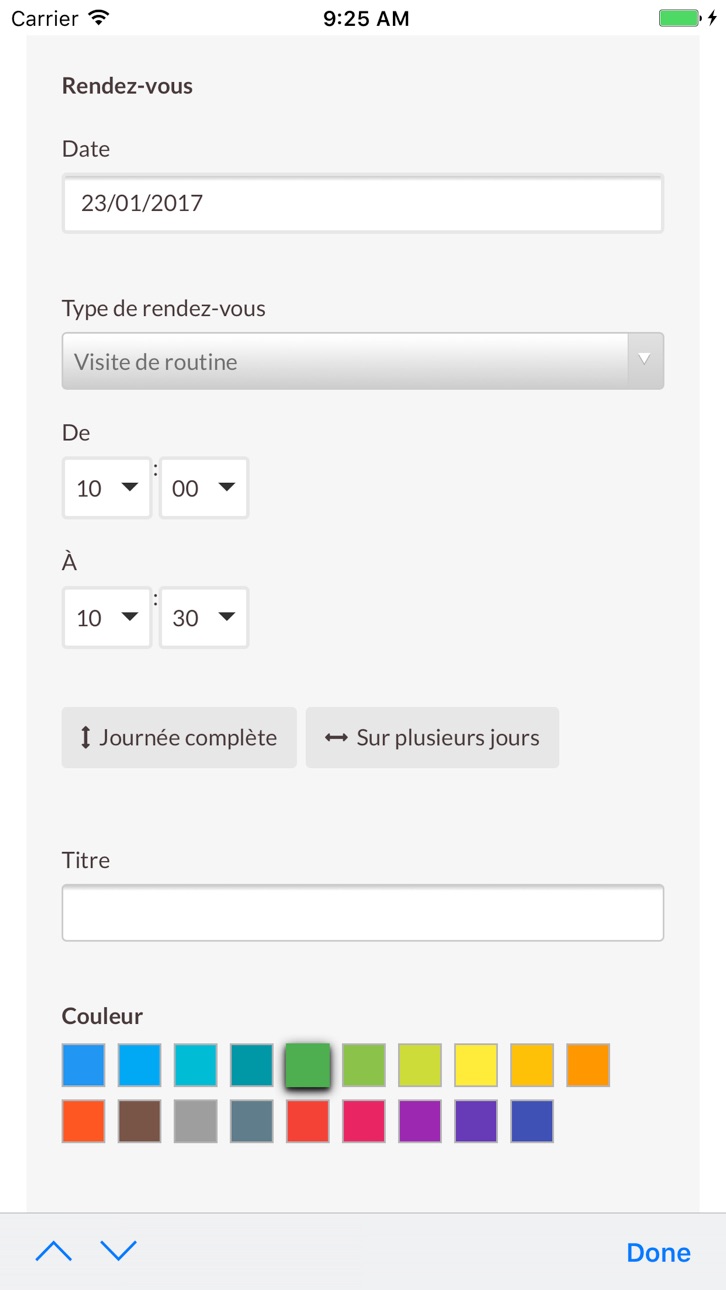Open the De start minutes dropdown

(204, 488)
